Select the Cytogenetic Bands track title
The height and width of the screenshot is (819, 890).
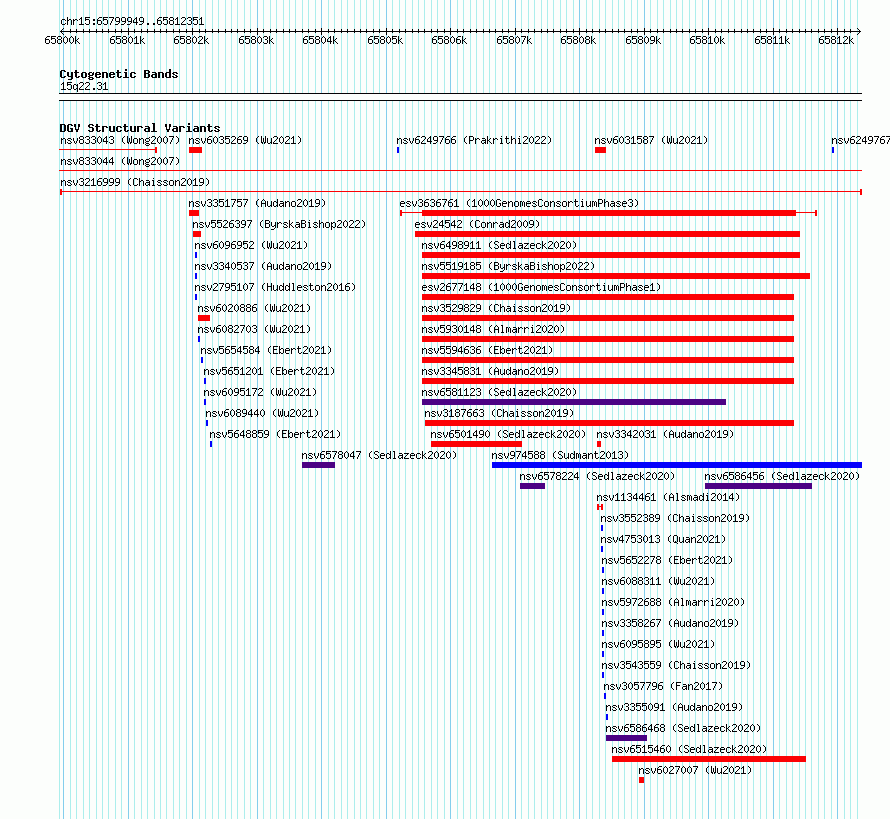pyautogui.click(x=119, y=74)
